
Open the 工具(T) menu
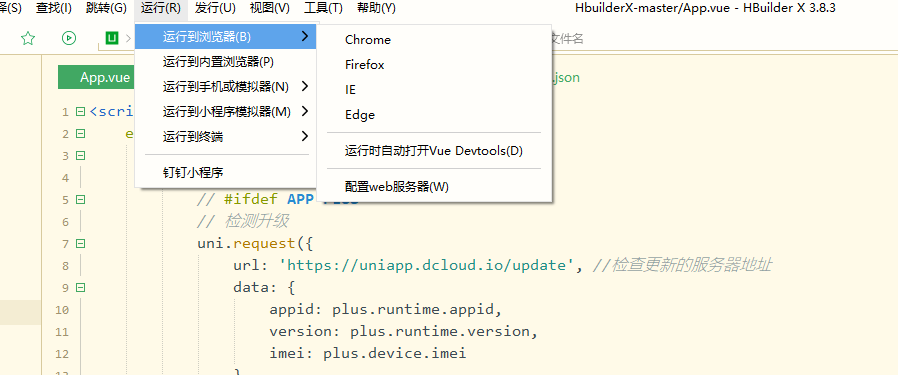323,8
